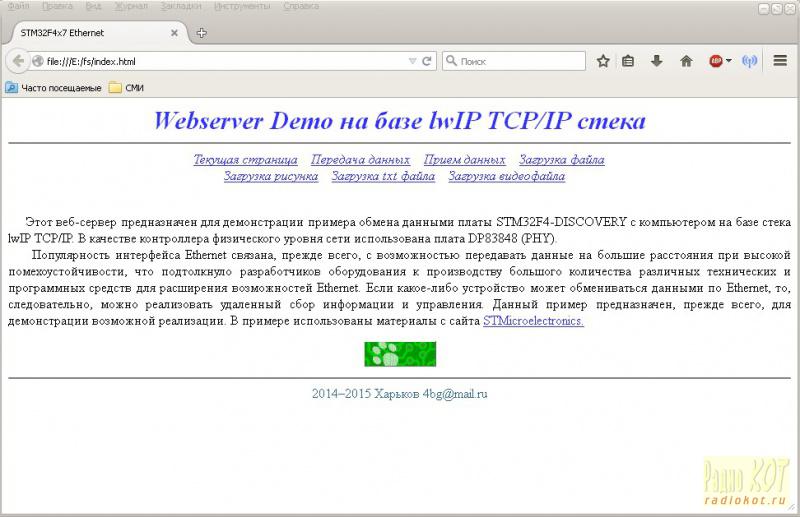Reload the page with the refresh icon
The height and width of the screenshot is (517, 800).
[x=428, y=61]
